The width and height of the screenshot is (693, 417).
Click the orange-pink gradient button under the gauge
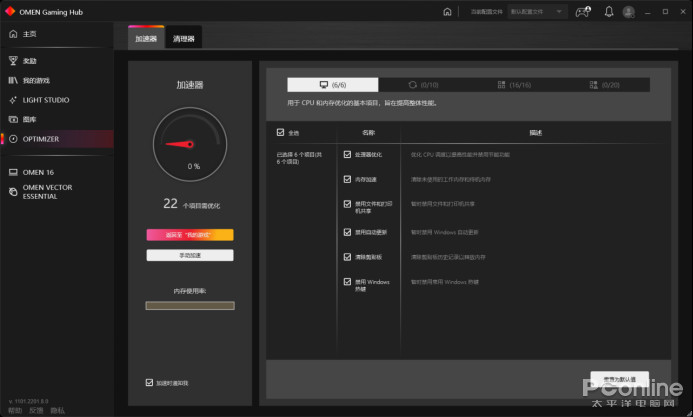190,235
